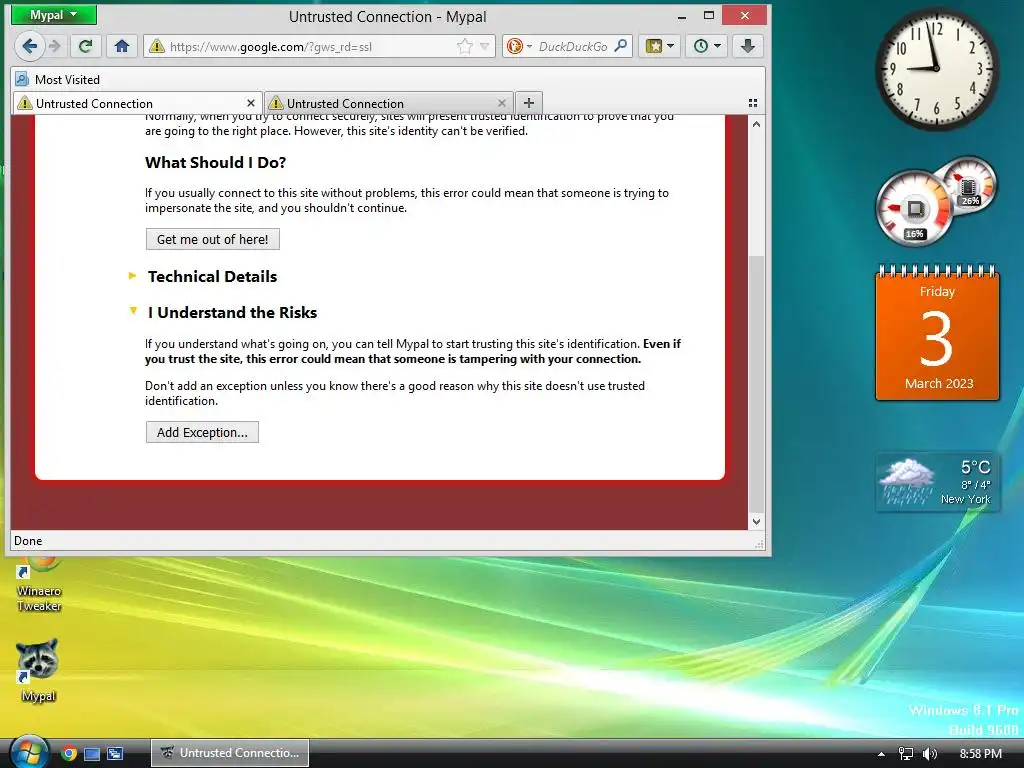Close the second Untrusted Connection tab

502,103
